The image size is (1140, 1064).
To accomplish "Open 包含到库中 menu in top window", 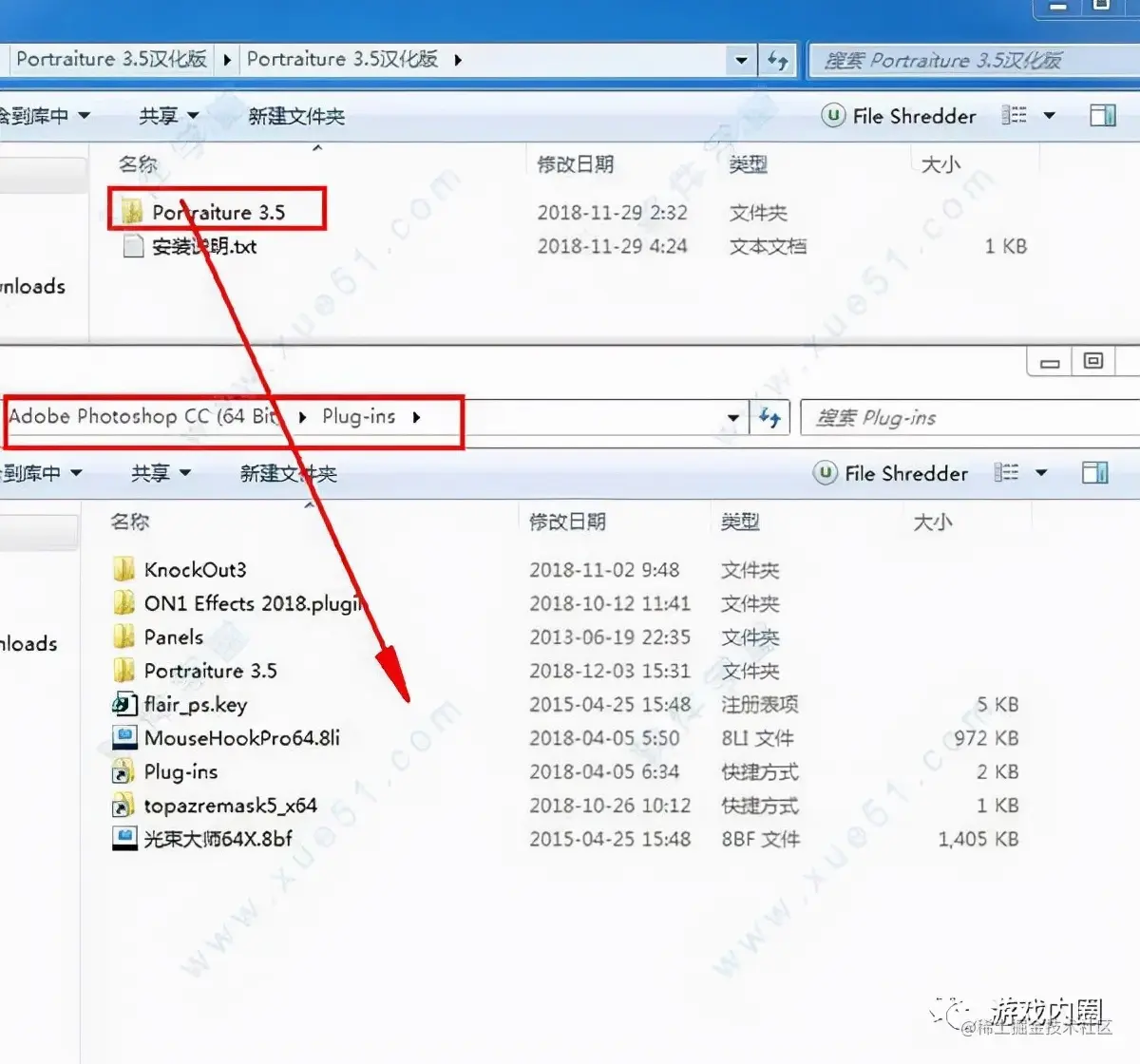I will [x=44, y=116].
